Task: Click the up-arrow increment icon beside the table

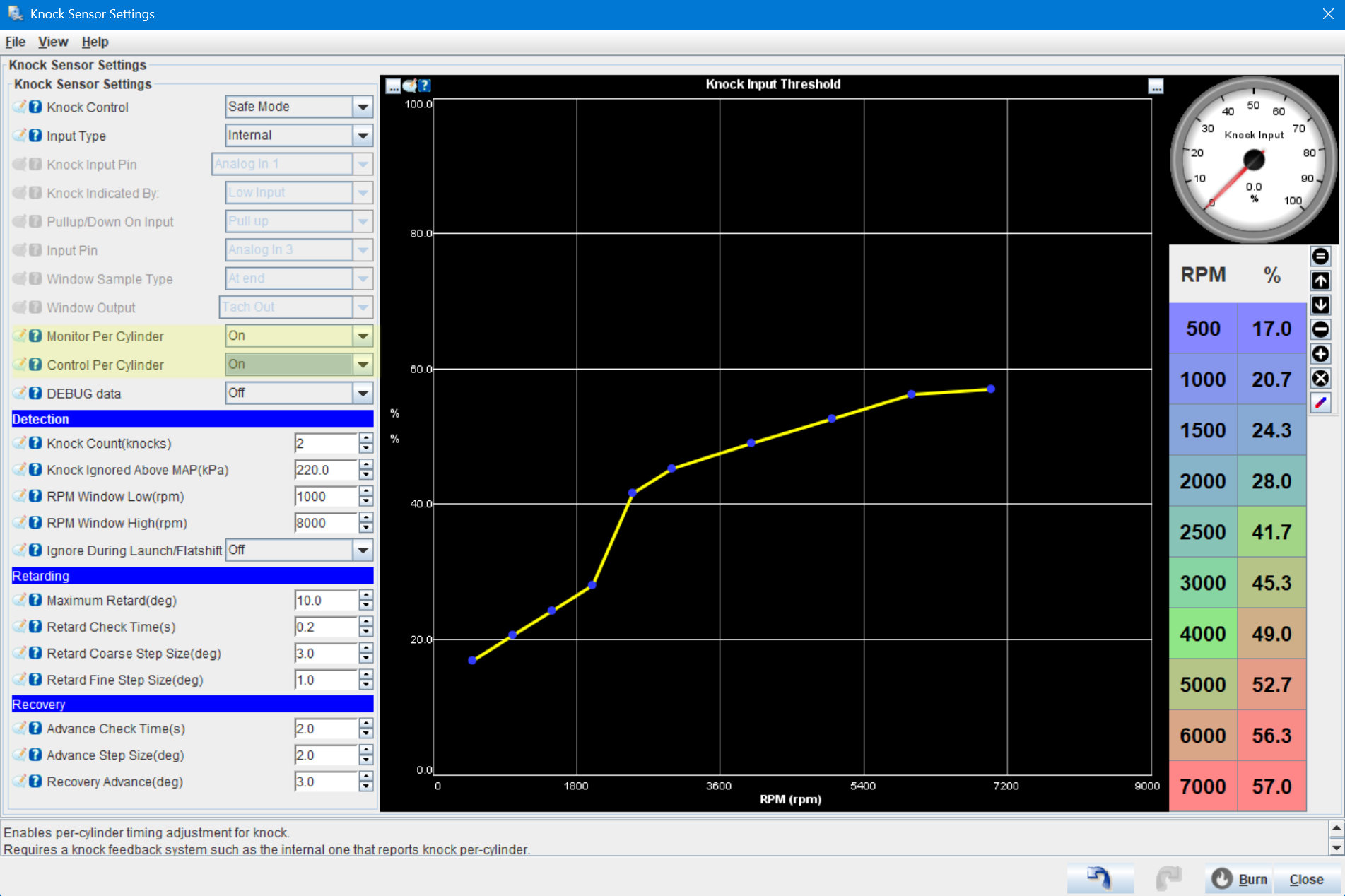Action: click(1320, 281)
